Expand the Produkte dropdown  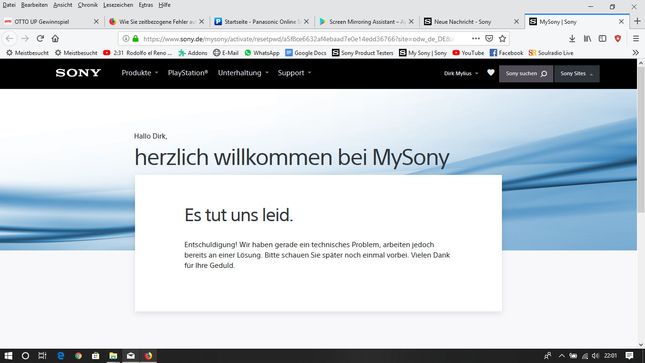tap(140, 73)
